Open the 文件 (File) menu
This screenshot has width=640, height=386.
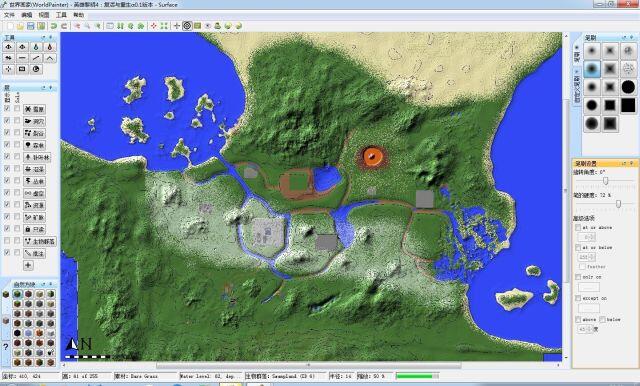click(x=9, y=15)
